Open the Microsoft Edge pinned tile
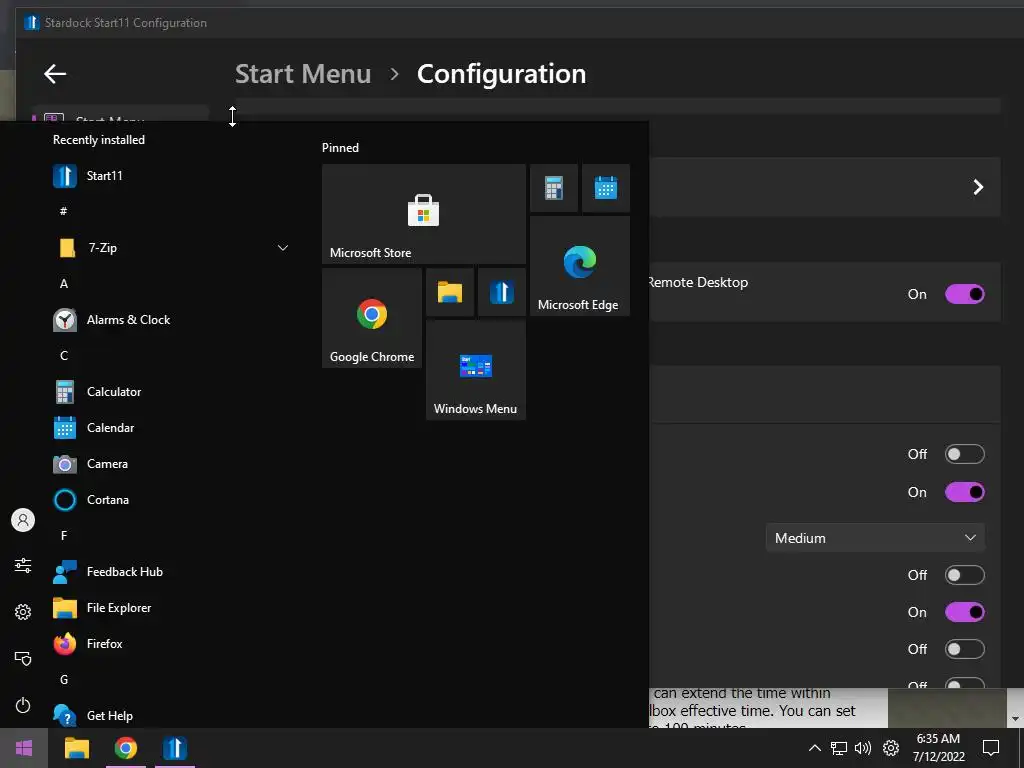This screenshot has width=1024, height=768. tap(580, 266)
